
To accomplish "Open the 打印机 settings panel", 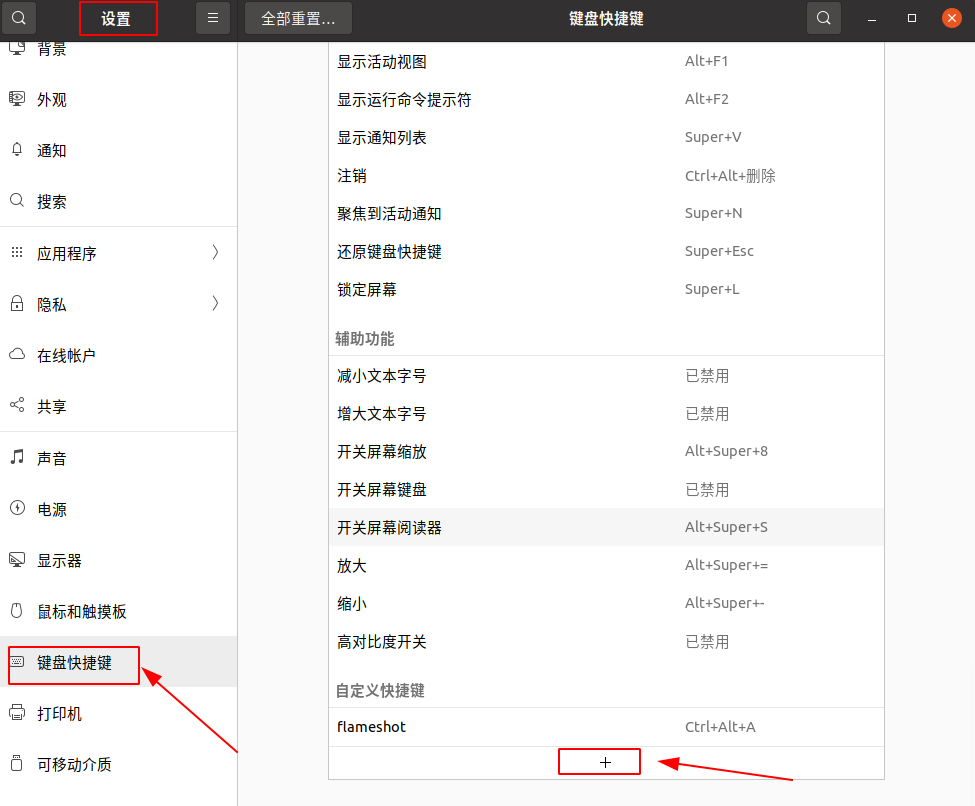I will click(118, 713).
